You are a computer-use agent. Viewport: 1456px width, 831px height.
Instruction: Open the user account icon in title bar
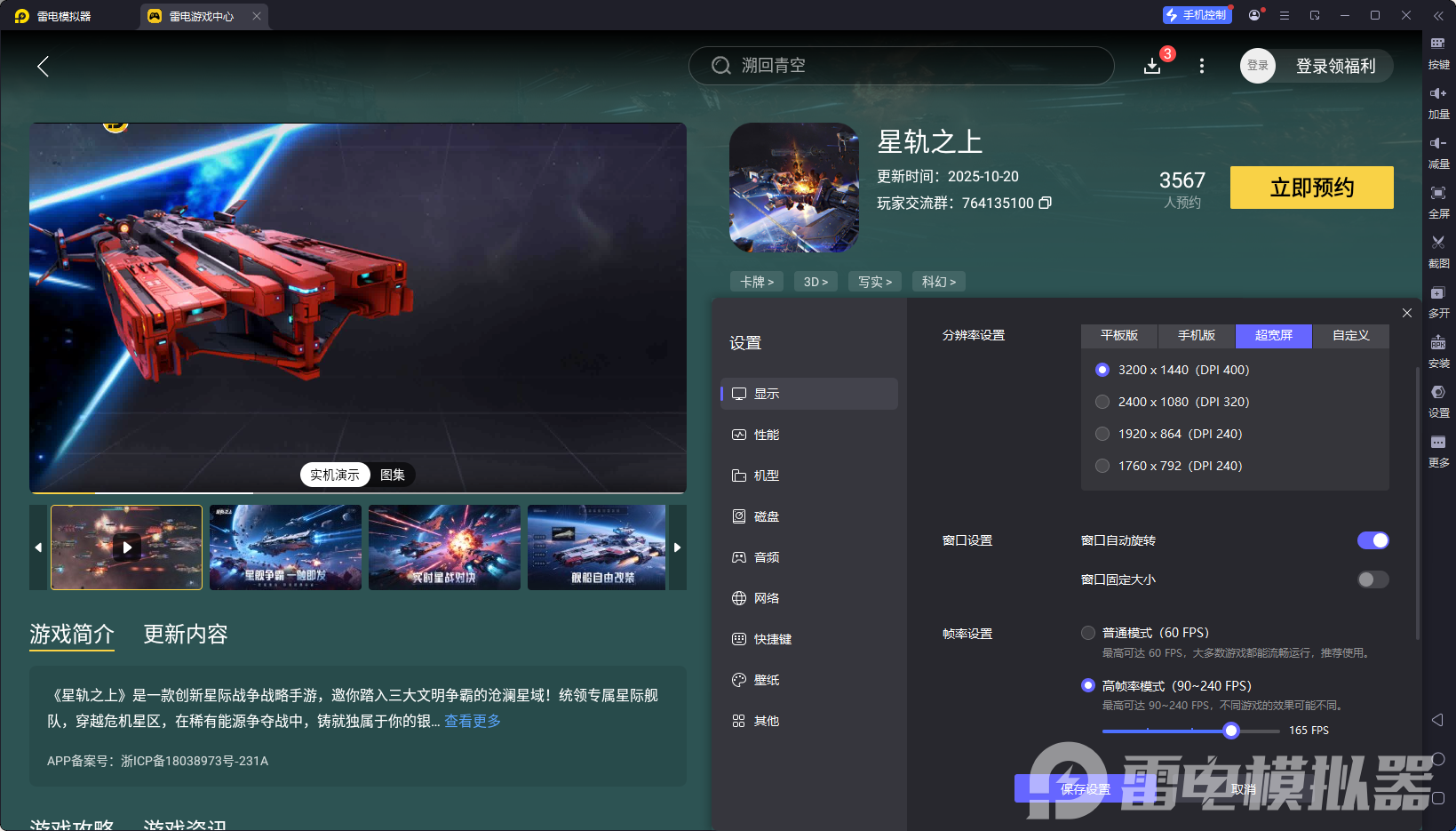(x=1254, y=15)
